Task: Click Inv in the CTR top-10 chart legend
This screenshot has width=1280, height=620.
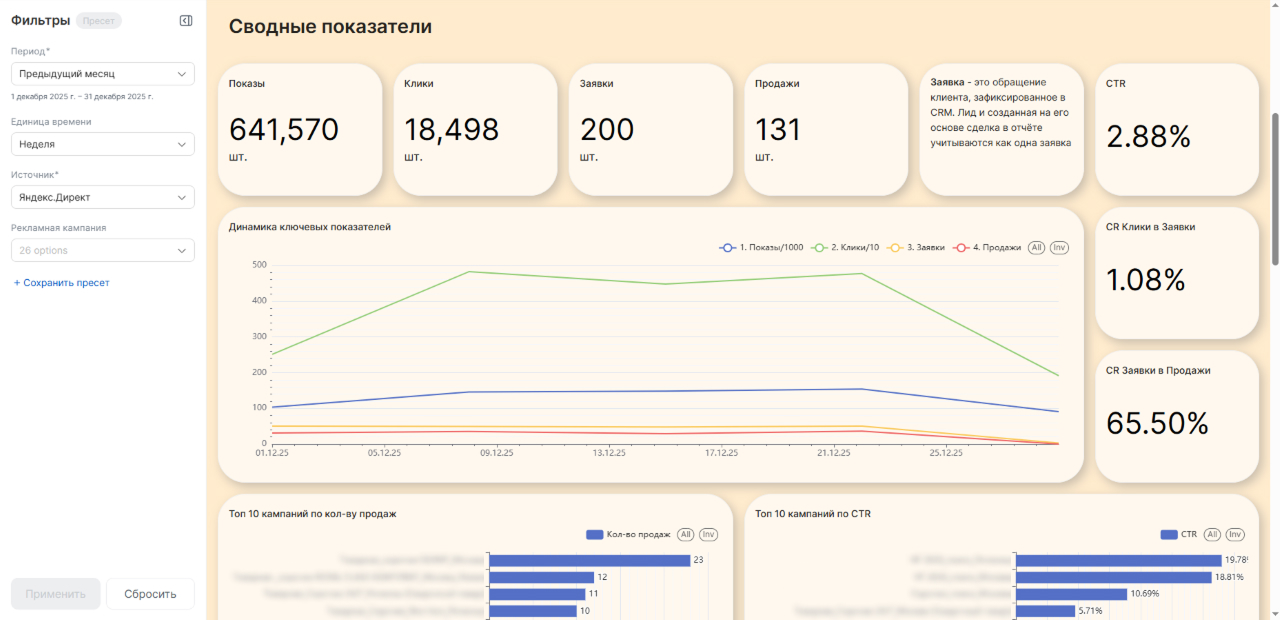Action: coord(1235,535)
